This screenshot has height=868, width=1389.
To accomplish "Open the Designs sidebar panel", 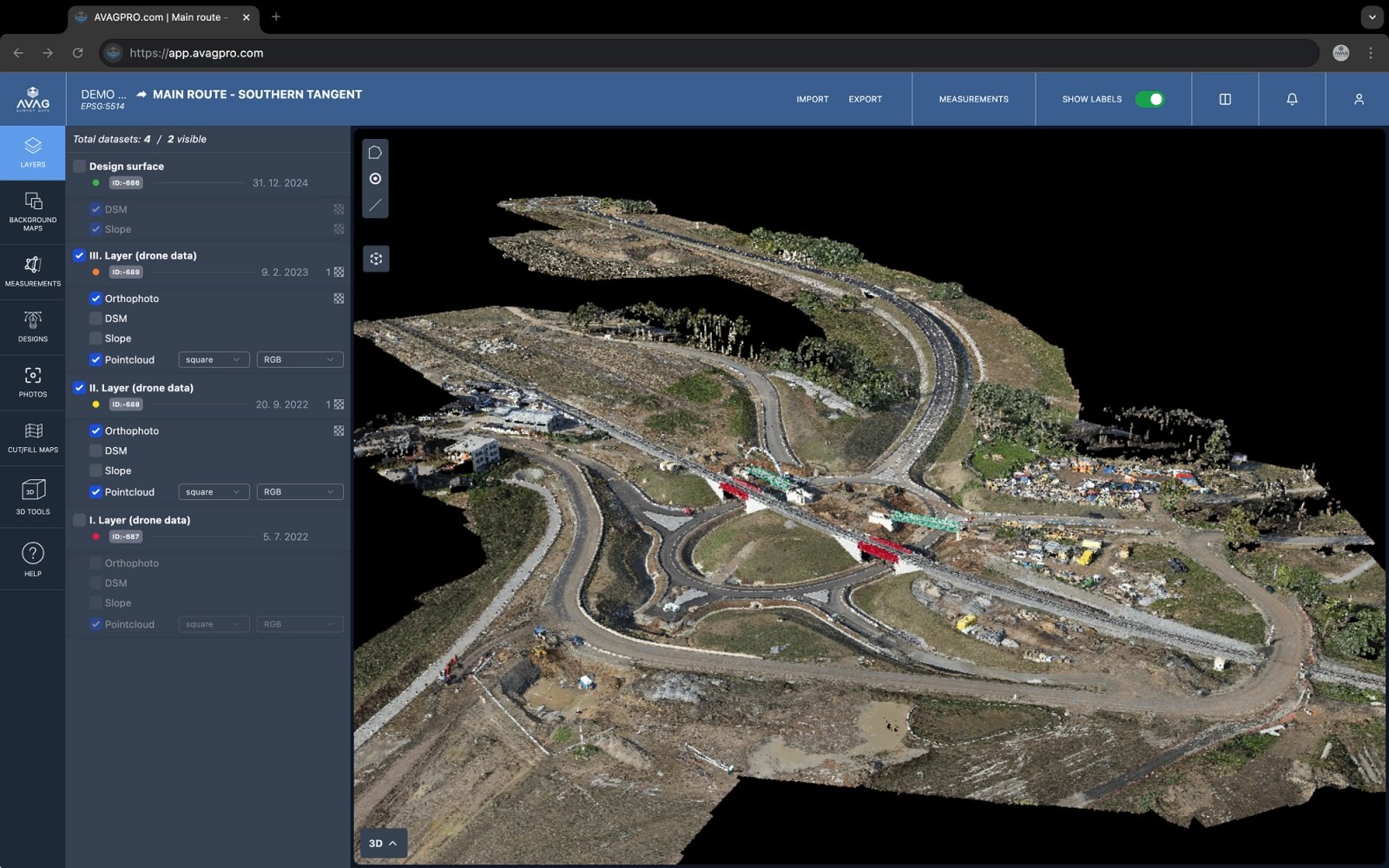I will pyautogui.click(x=33, y=326).
